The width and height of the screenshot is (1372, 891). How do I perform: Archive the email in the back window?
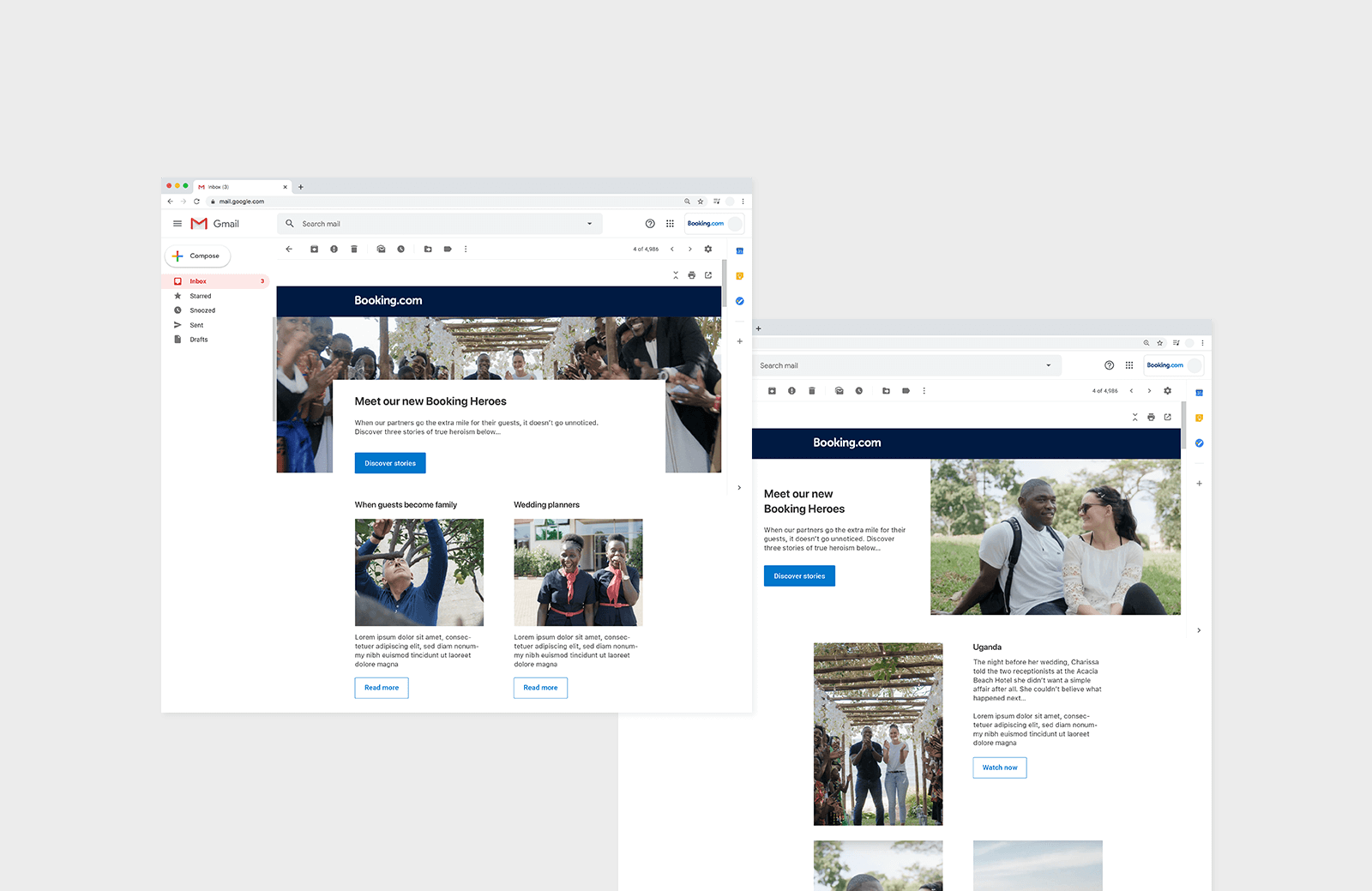772,391
